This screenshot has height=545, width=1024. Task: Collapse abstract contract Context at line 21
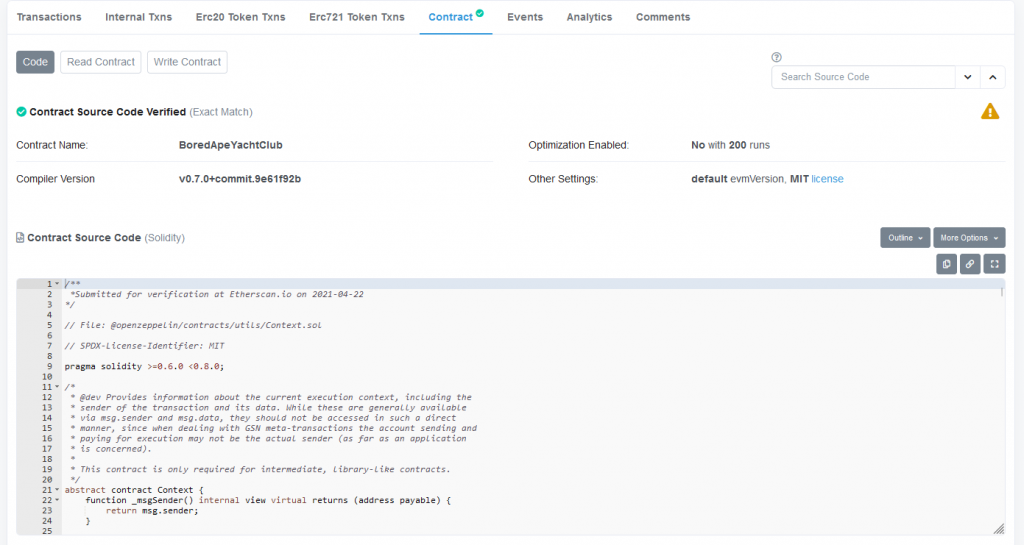tap(57, 490)
